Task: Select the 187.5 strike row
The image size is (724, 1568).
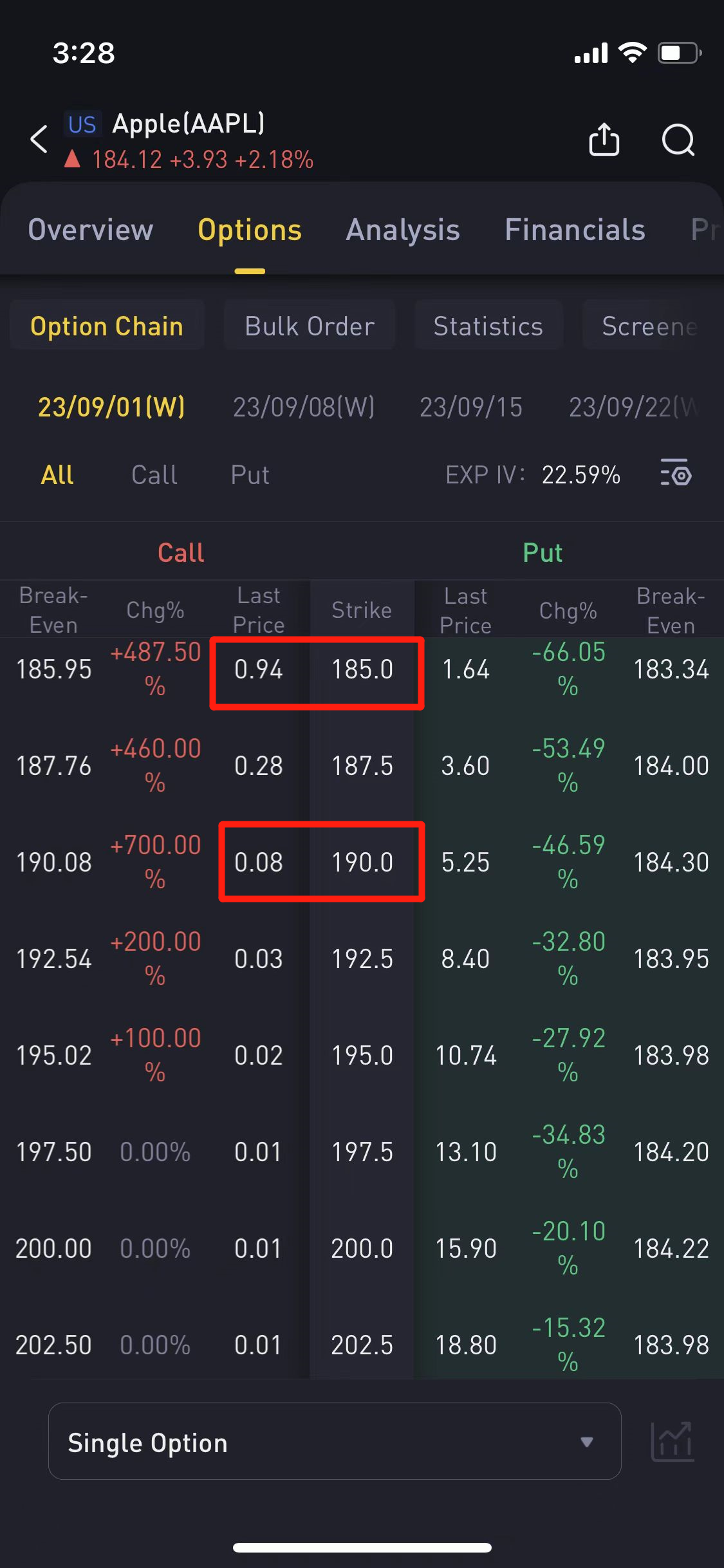Action: (362, 766)
